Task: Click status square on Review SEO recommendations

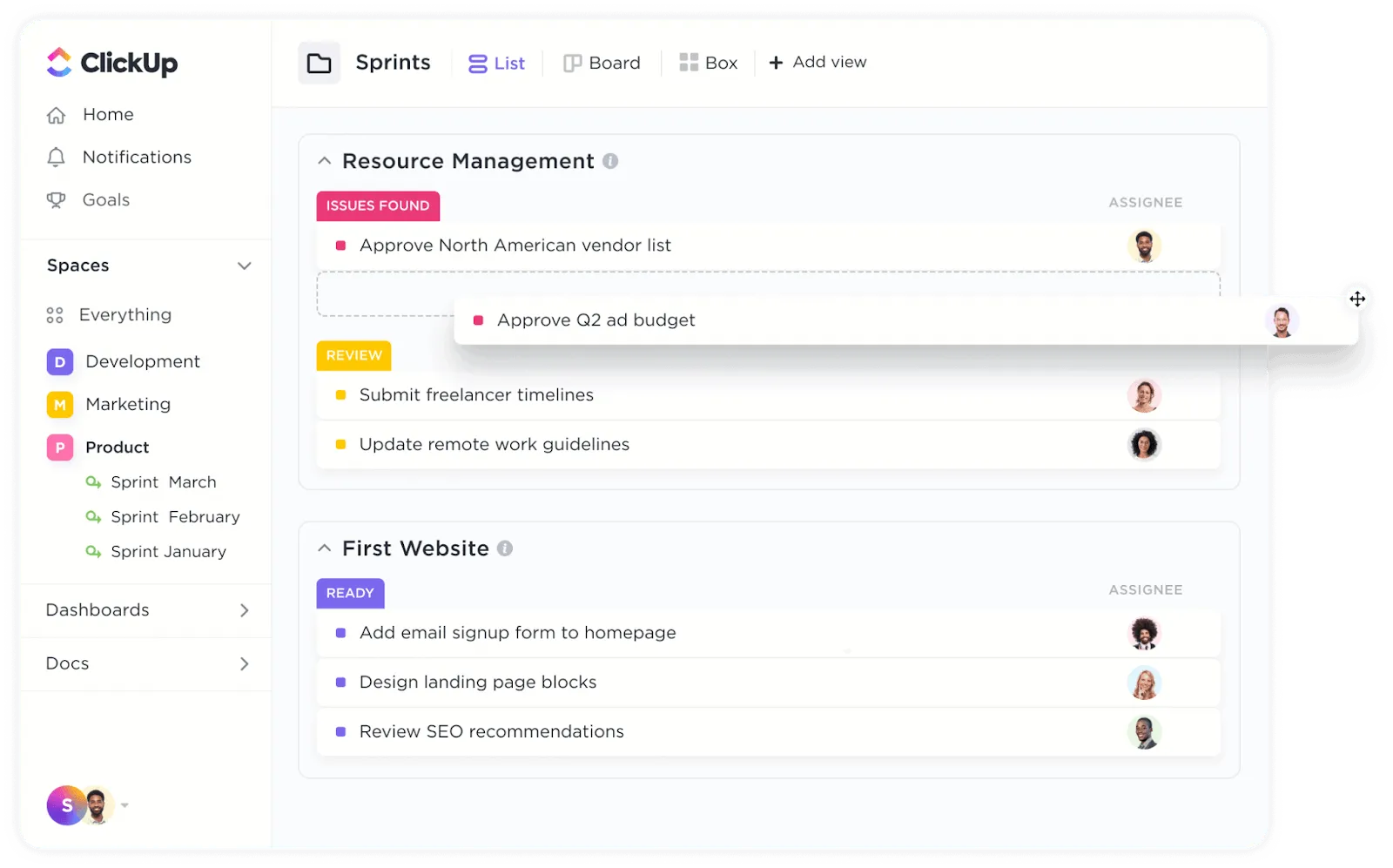Action: 341,732
